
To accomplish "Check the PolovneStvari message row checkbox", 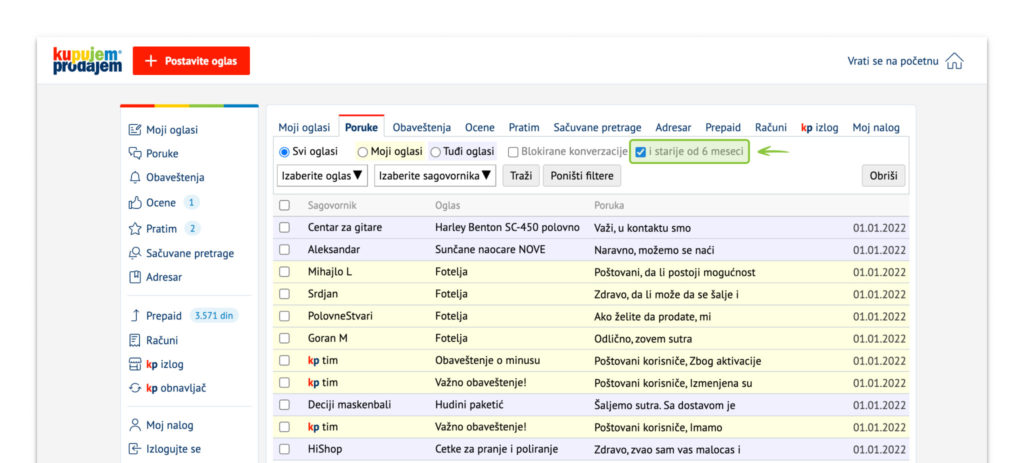I will tap(284, 316).
